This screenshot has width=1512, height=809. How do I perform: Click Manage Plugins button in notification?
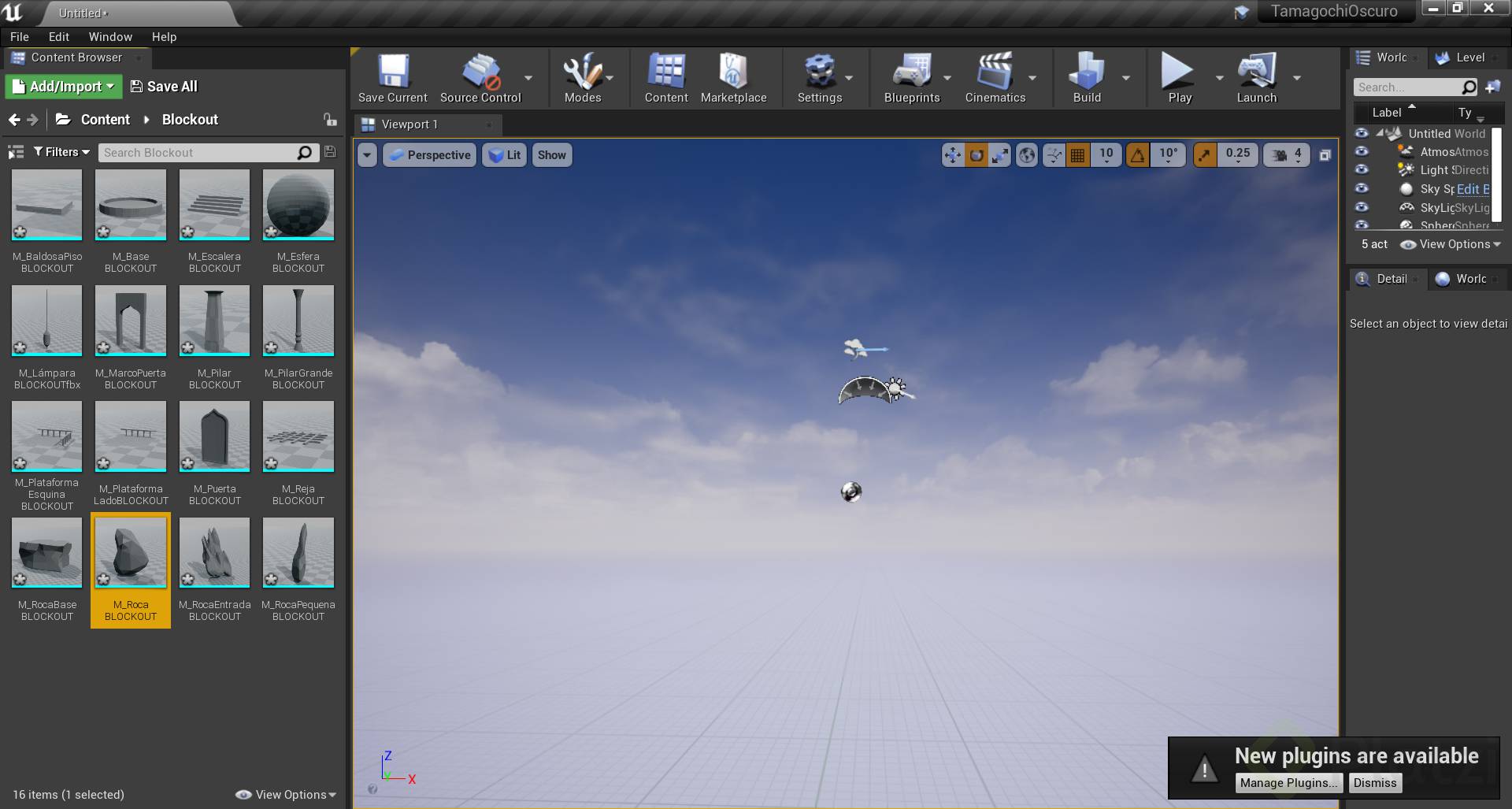tap(1288, 782)
